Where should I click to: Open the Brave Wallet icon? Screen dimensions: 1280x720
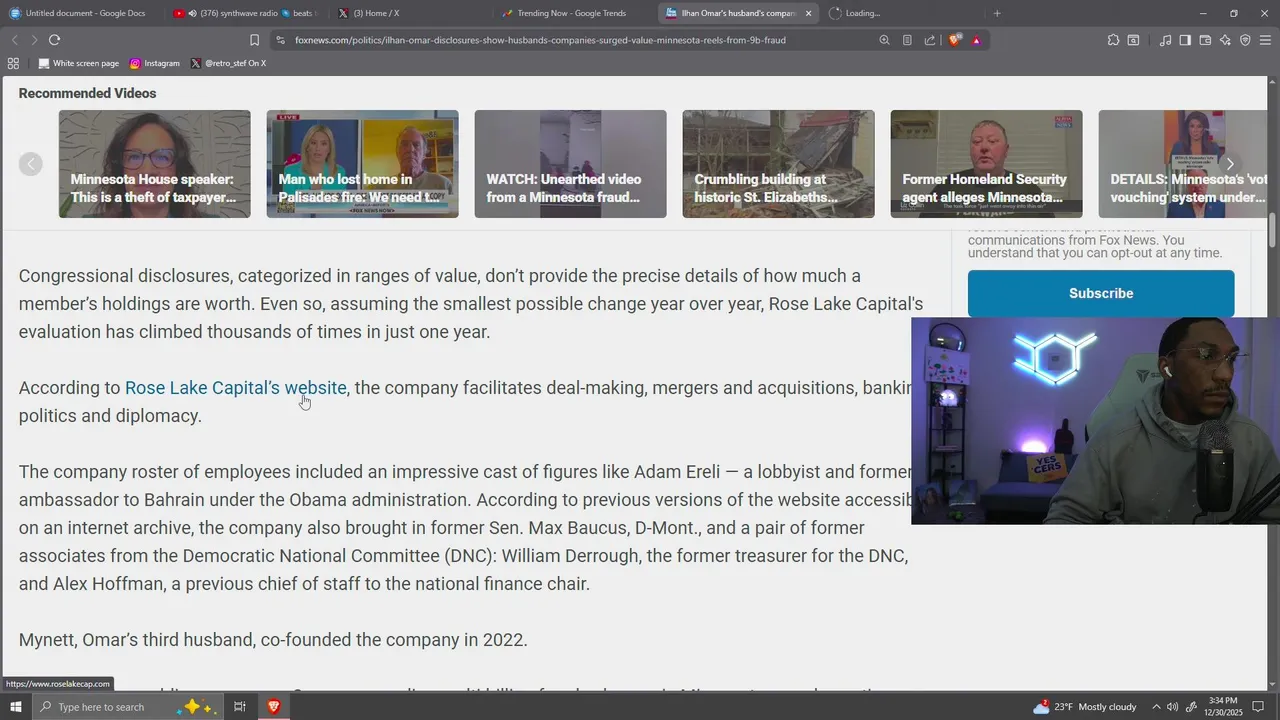tap(1205, 40)
